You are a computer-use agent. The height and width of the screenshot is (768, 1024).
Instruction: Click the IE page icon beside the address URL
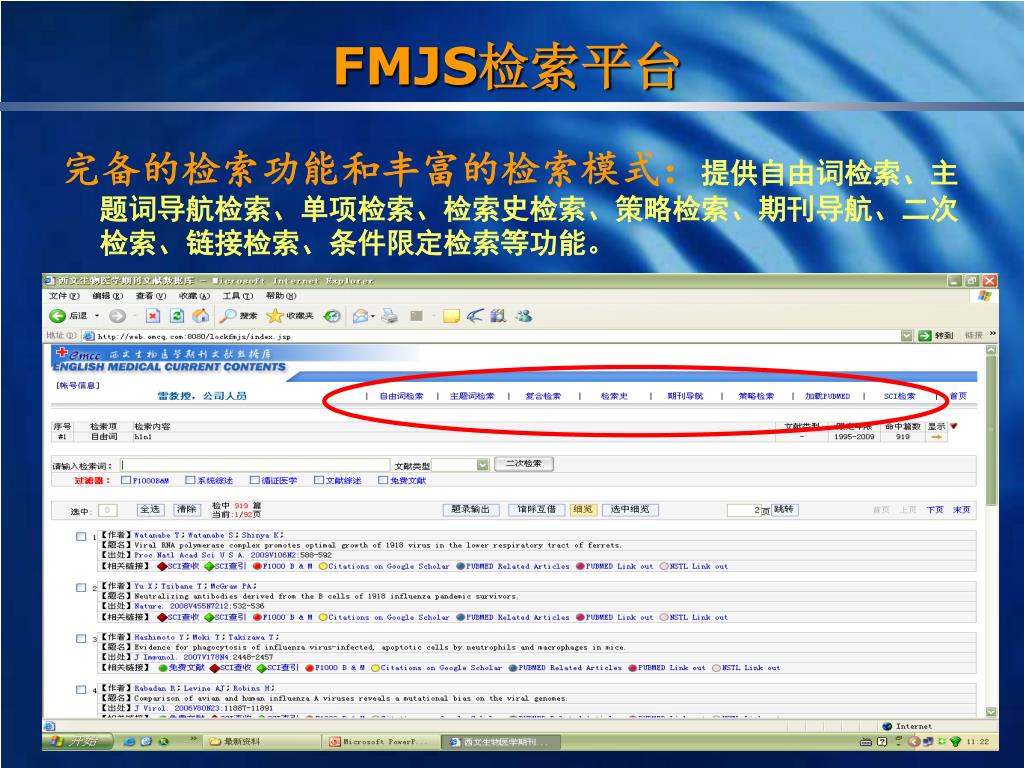click(89, 336)
